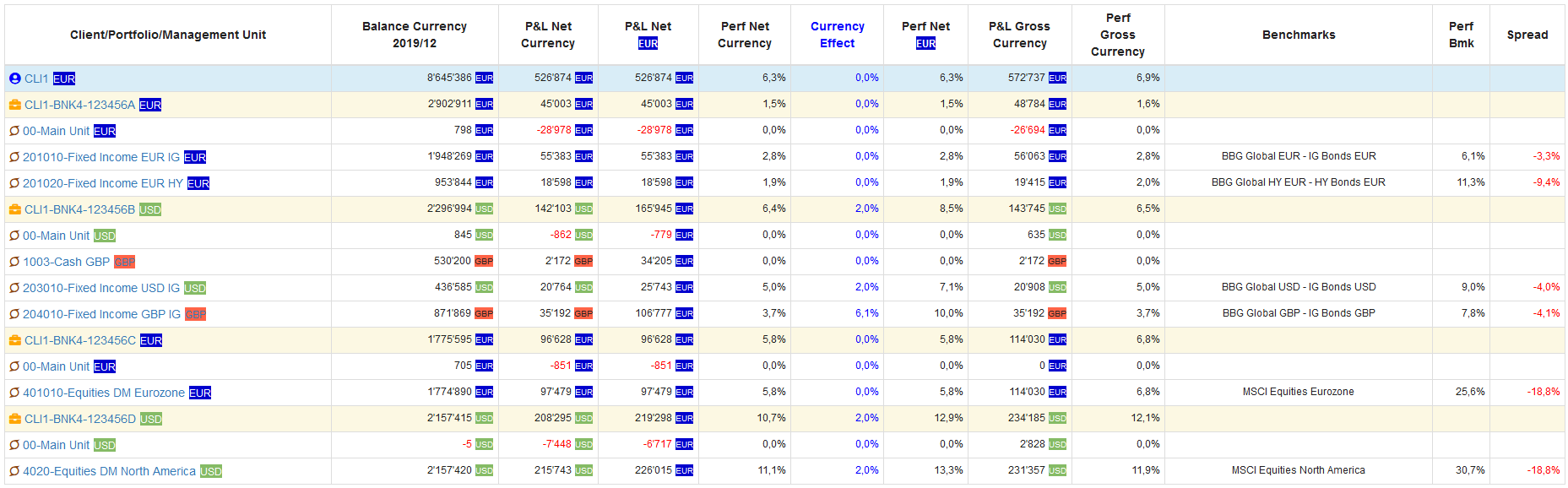Click the unit icon before 1003-Cash GBP
1568x488 pixels.
(x=14, y=262)
